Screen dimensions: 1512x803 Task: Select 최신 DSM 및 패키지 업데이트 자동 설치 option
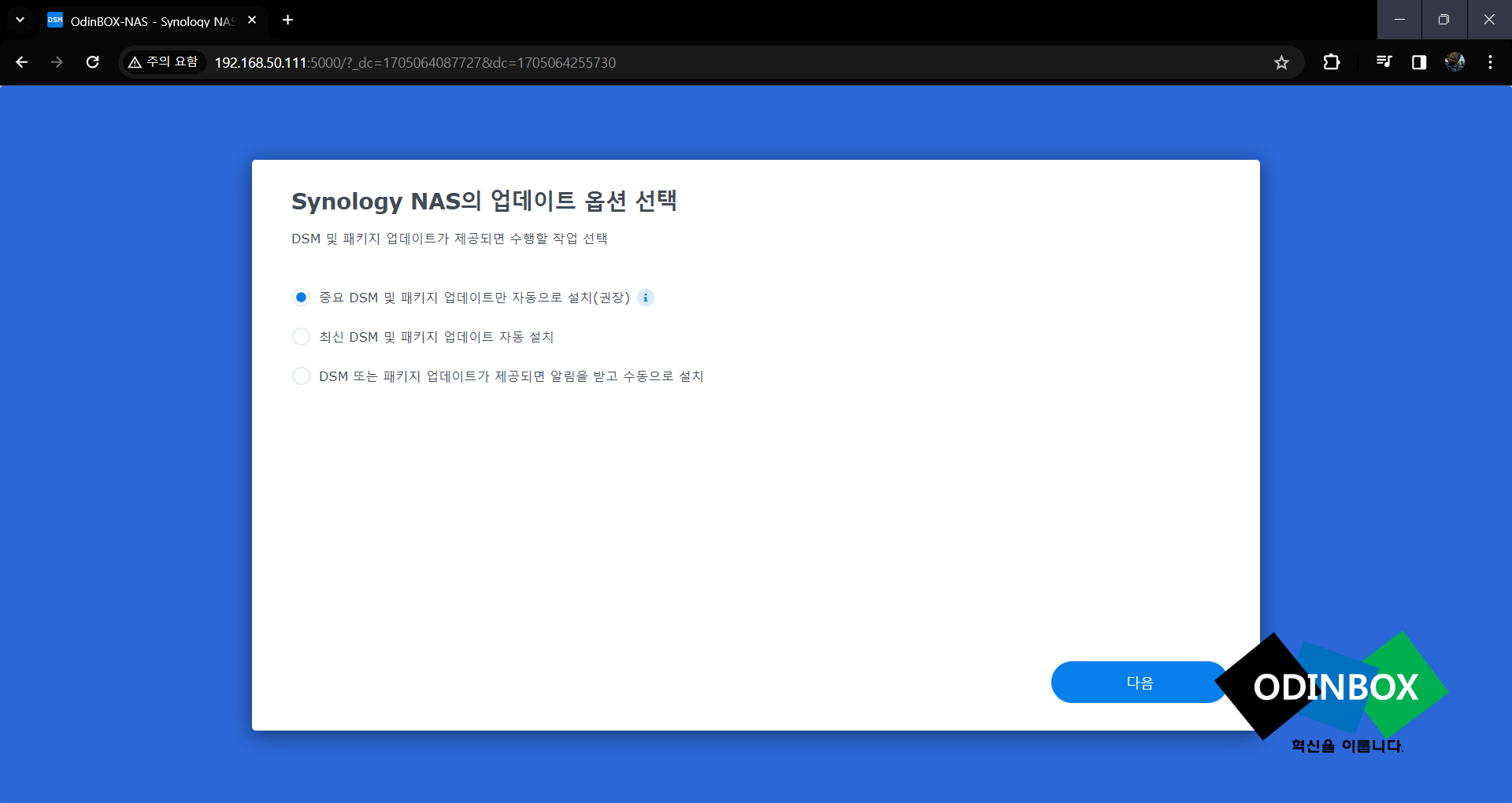click(301, 337)
